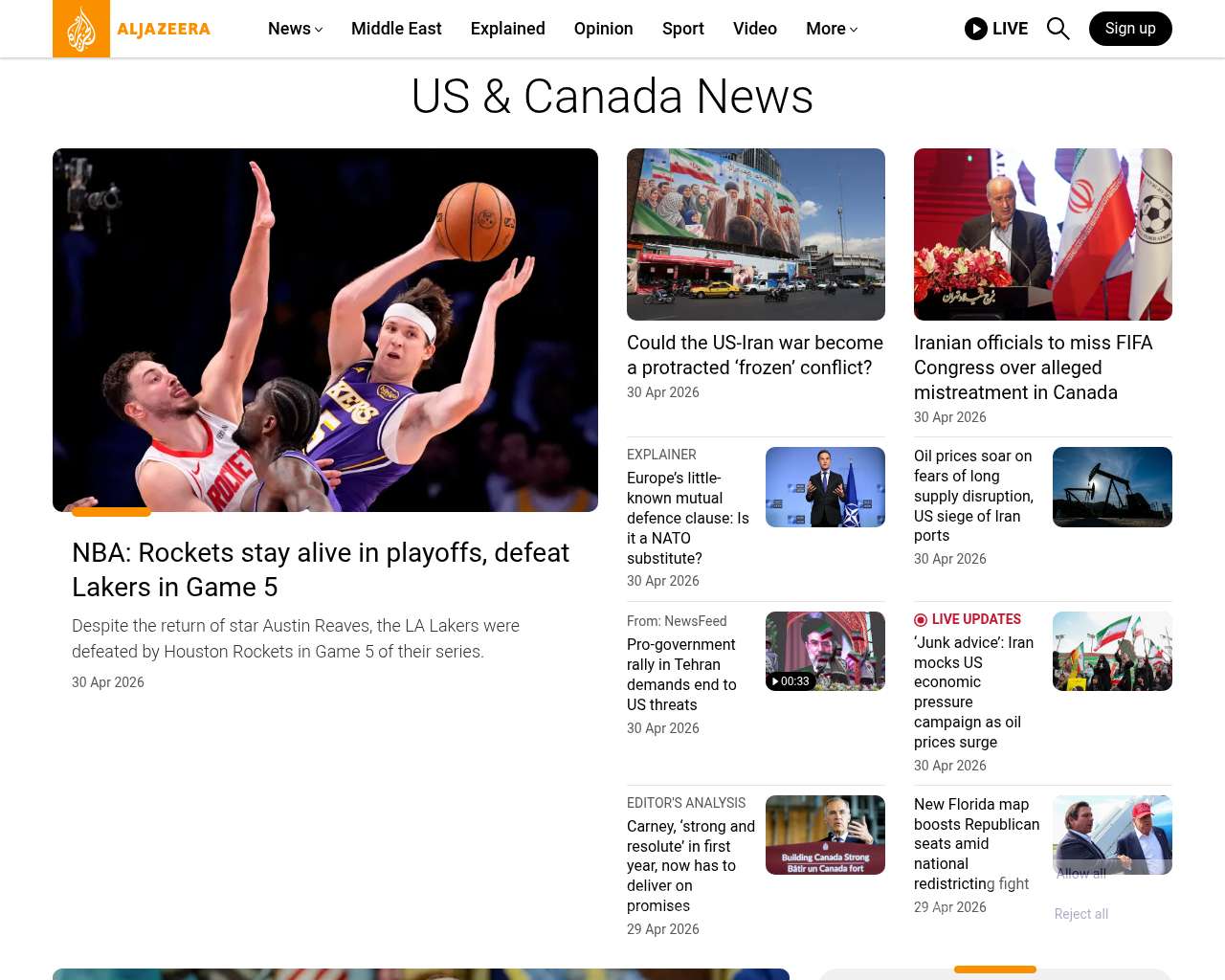The image size is (1225, 980).
Task: Click the NBA game featured image
Action: [x=325, y=330]
